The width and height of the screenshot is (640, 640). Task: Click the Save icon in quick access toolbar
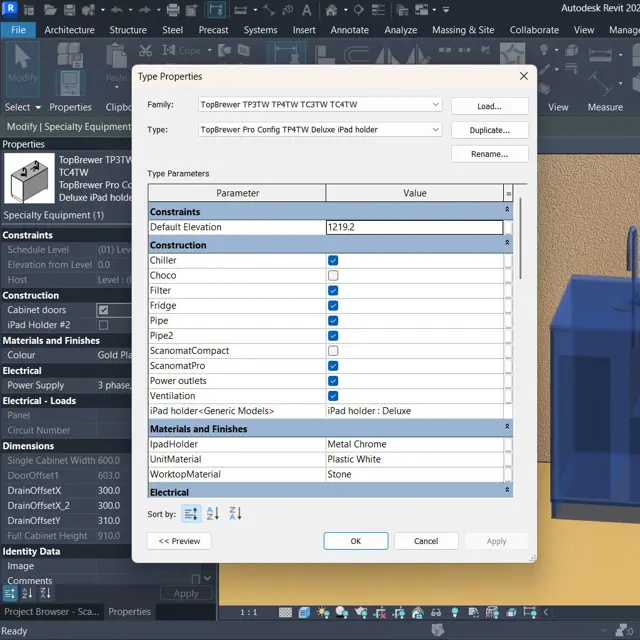[69, 10]
